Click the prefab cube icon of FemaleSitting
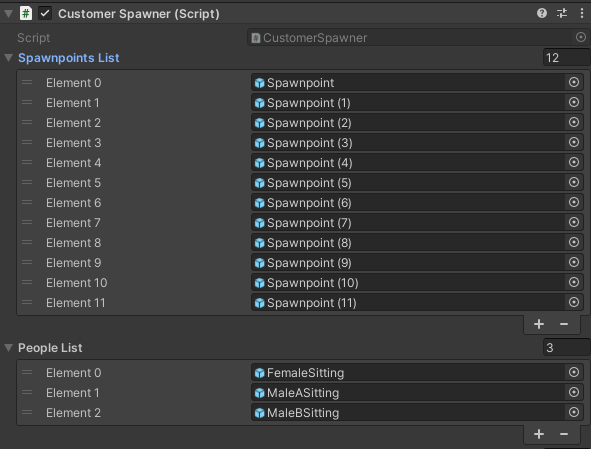Image resolution: width=591 pixels, height=449 pixels. [259, 373]
